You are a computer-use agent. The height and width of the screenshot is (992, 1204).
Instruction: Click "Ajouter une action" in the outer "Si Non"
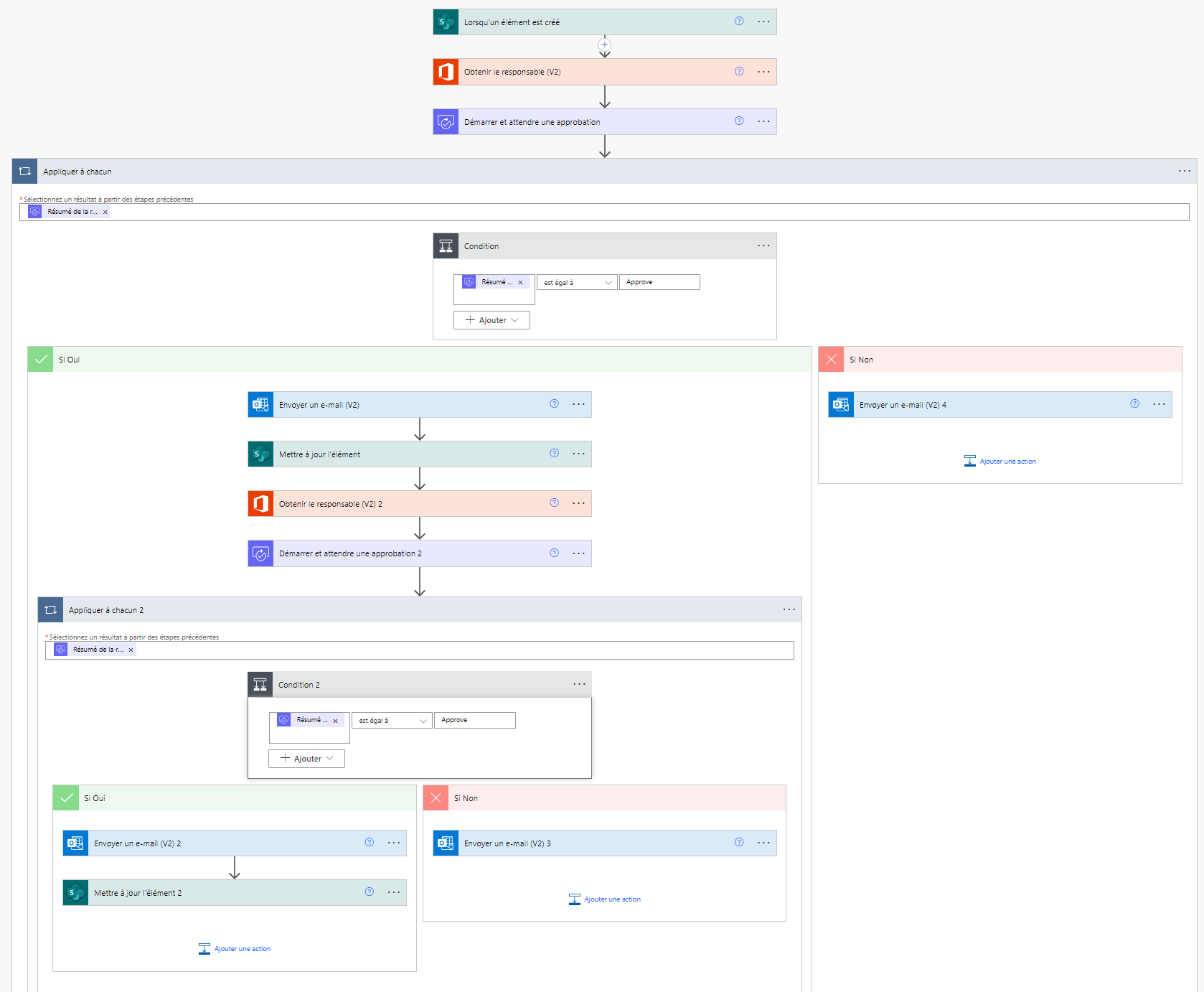tap(1000, 461)
